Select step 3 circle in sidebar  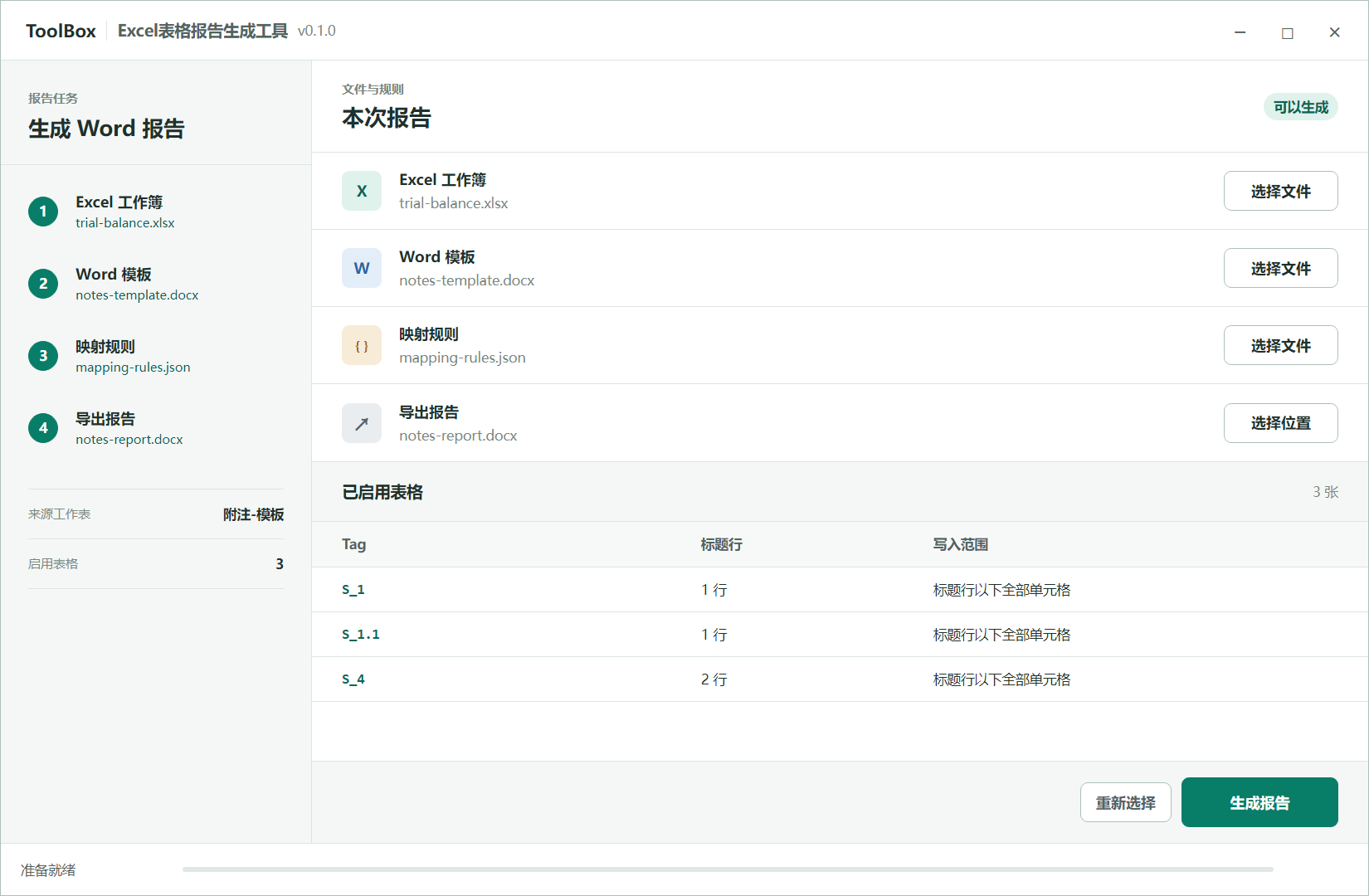pos(43,356)
